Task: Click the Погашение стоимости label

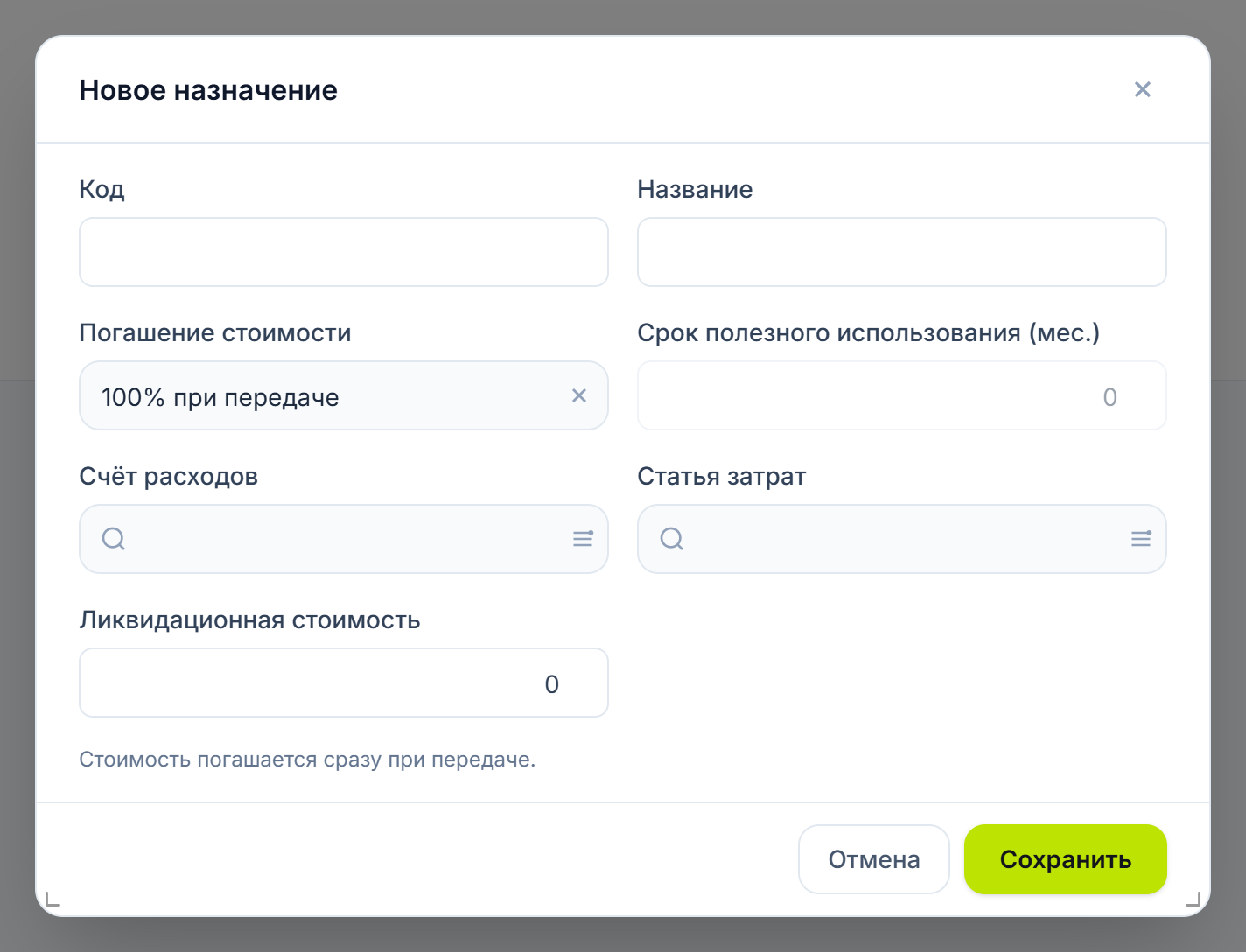Action: (x=215, y=332)
